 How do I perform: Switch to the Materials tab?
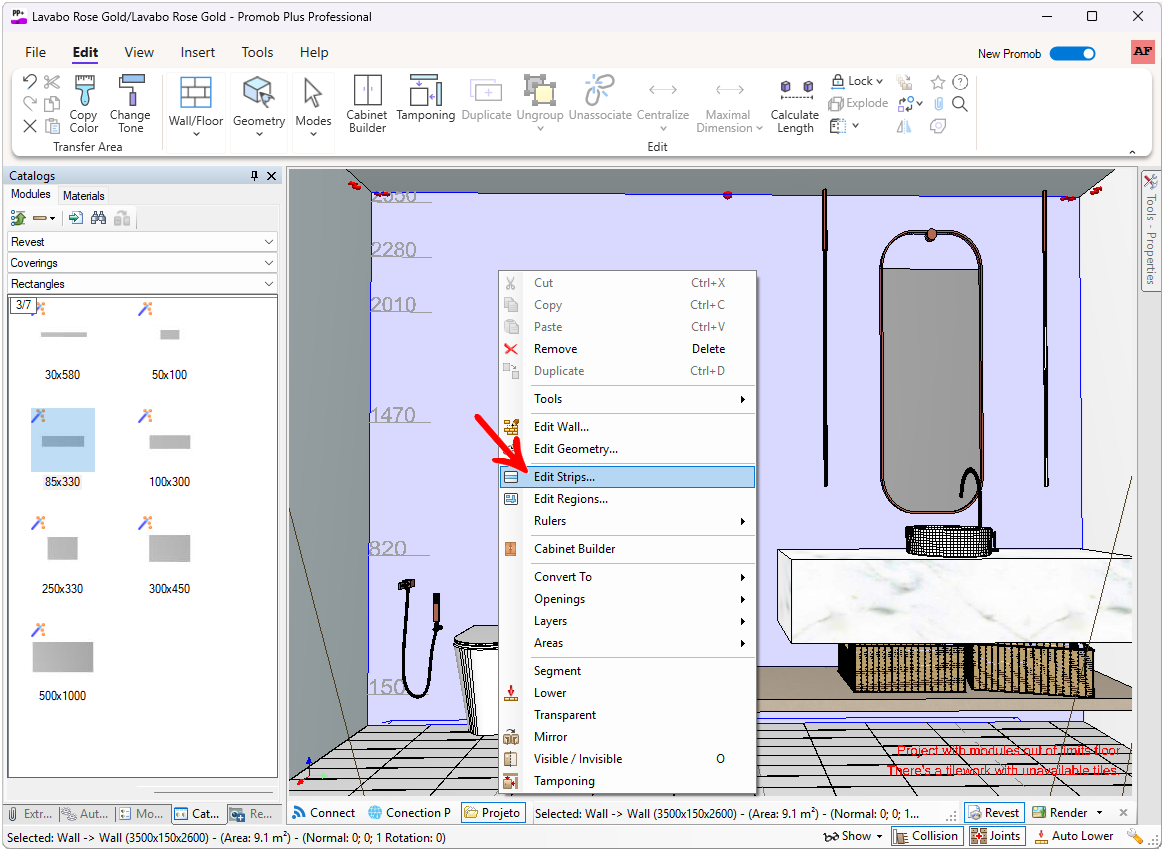[83, 196]
